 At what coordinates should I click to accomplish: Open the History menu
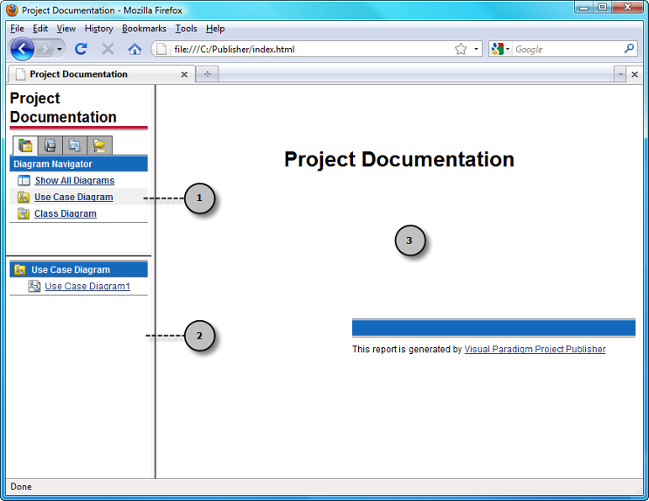point(99,29)
